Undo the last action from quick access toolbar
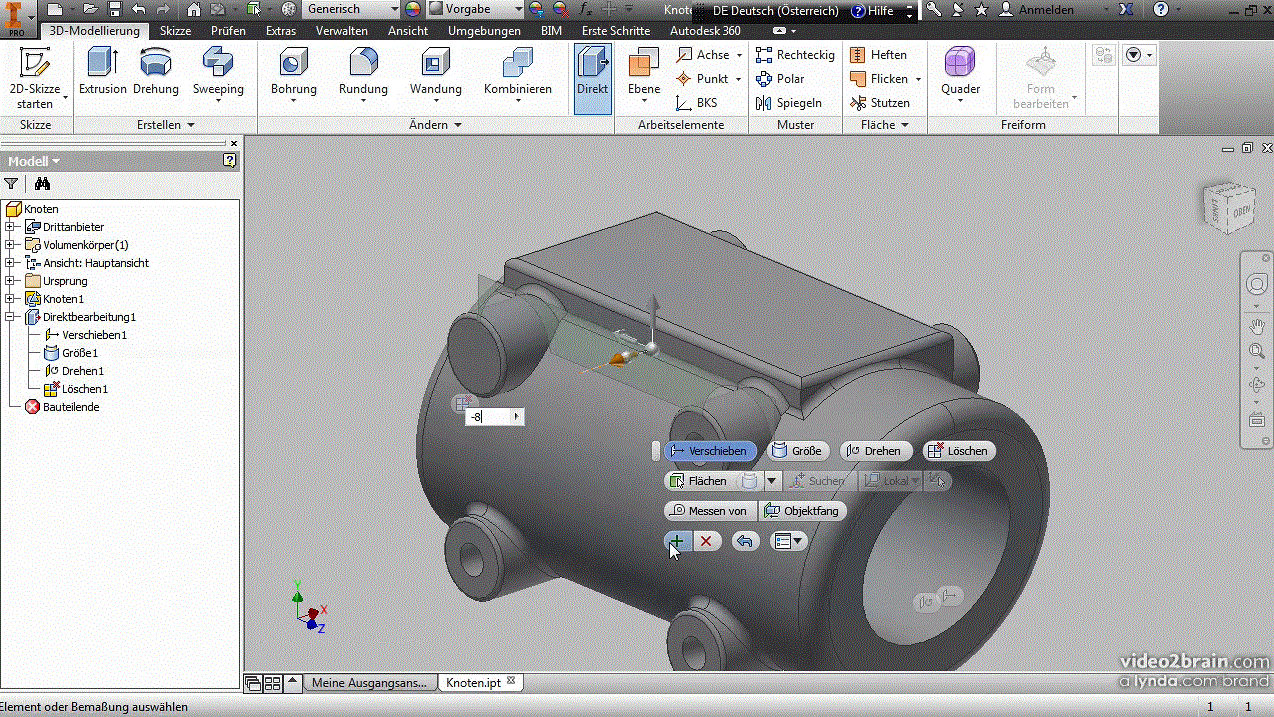 click(138, 9)
